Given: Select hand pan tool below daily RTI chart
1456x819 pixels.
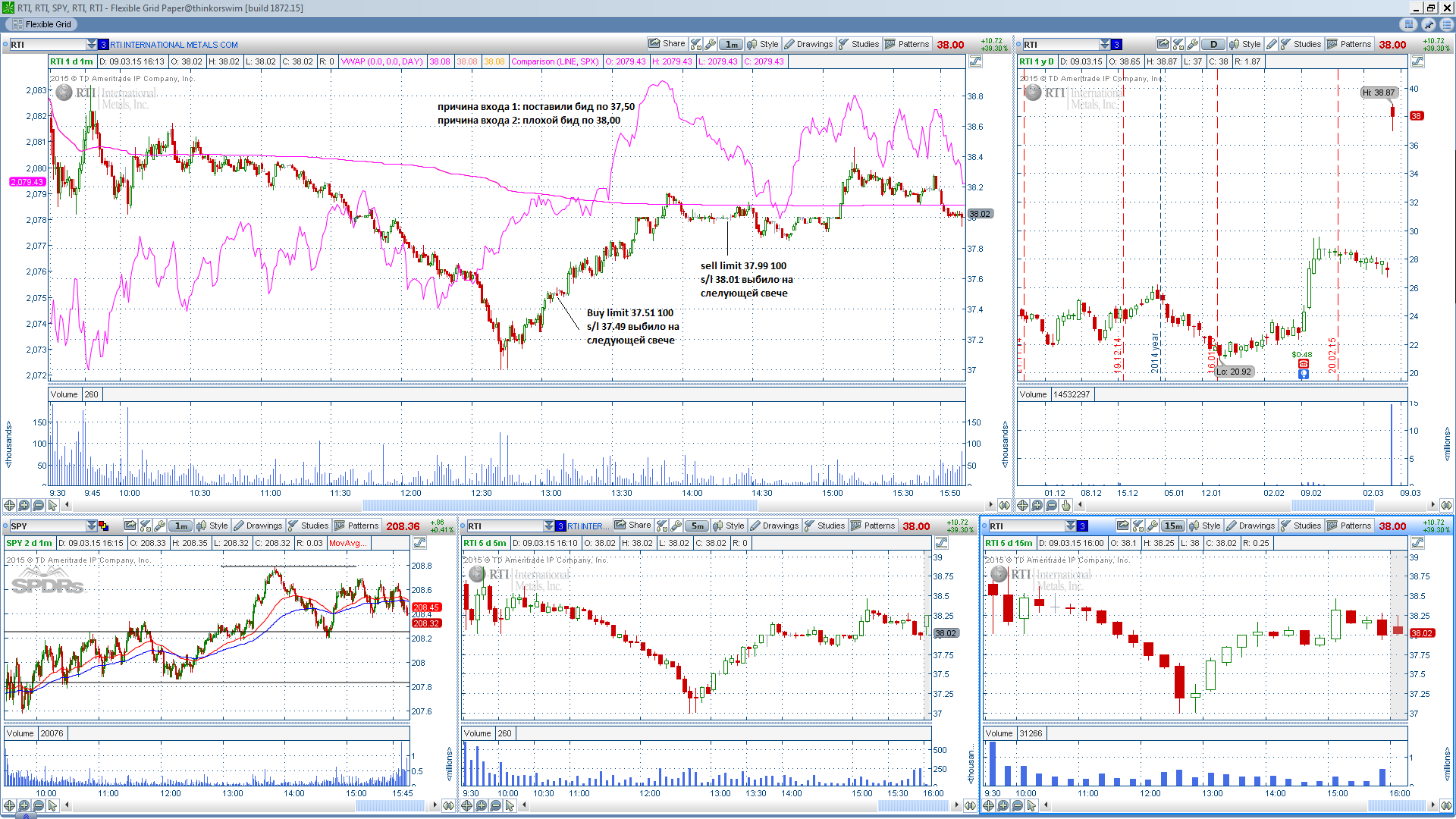Looking at the screenshot, I should click(x=1065, y=505).
